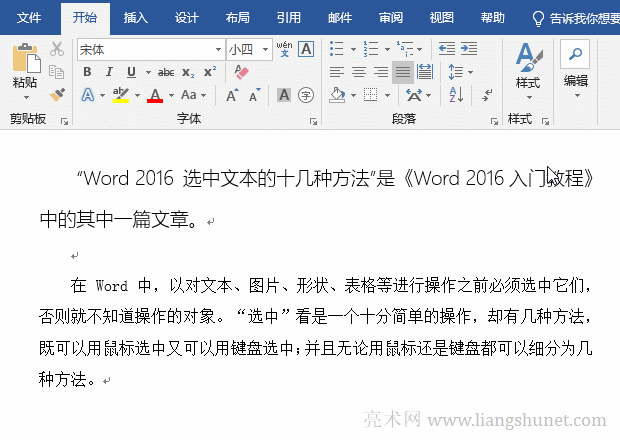
Task: Expand highlight color arrow
Action: [x=137, y=95]
